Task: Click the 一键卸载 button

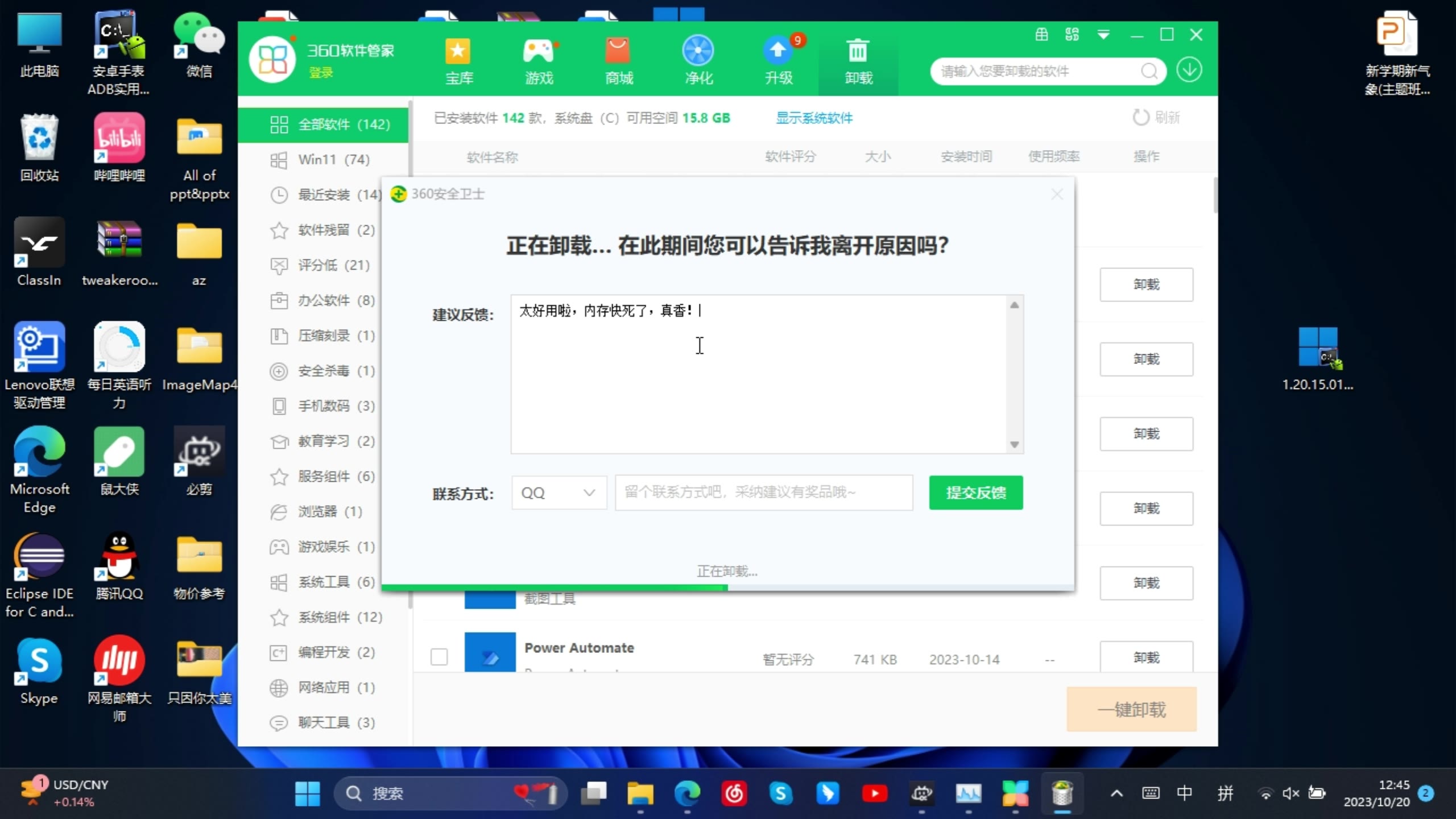Action: tap(1131, 709)
